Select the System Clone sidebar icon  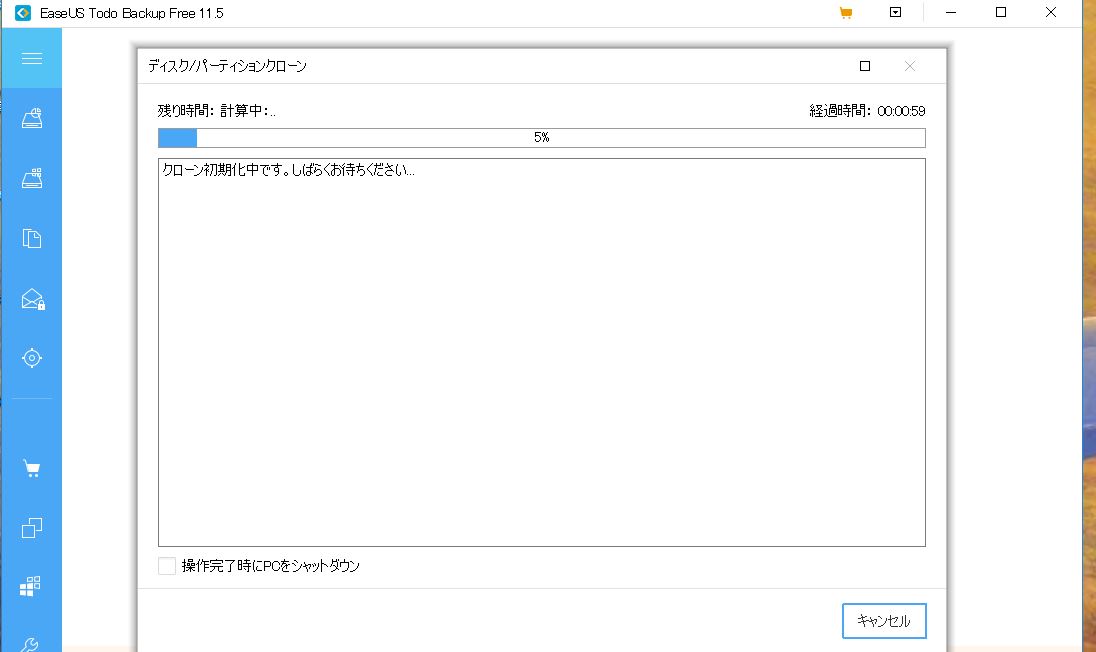(30, 586)
